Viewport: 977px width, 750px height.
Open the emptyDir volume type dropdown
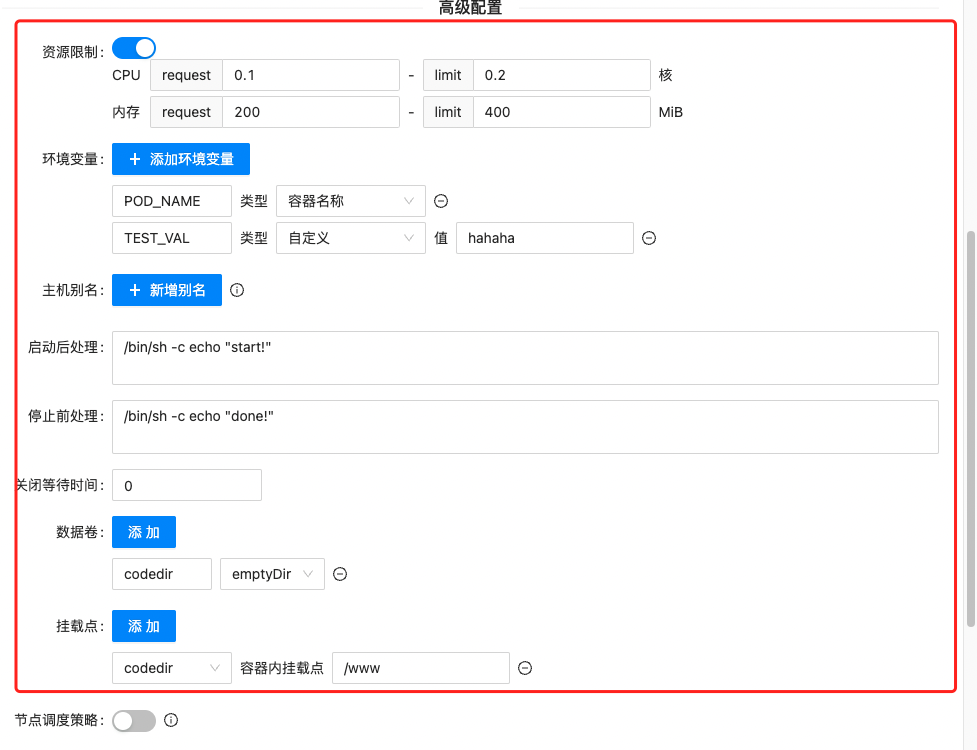click(272, 574)
